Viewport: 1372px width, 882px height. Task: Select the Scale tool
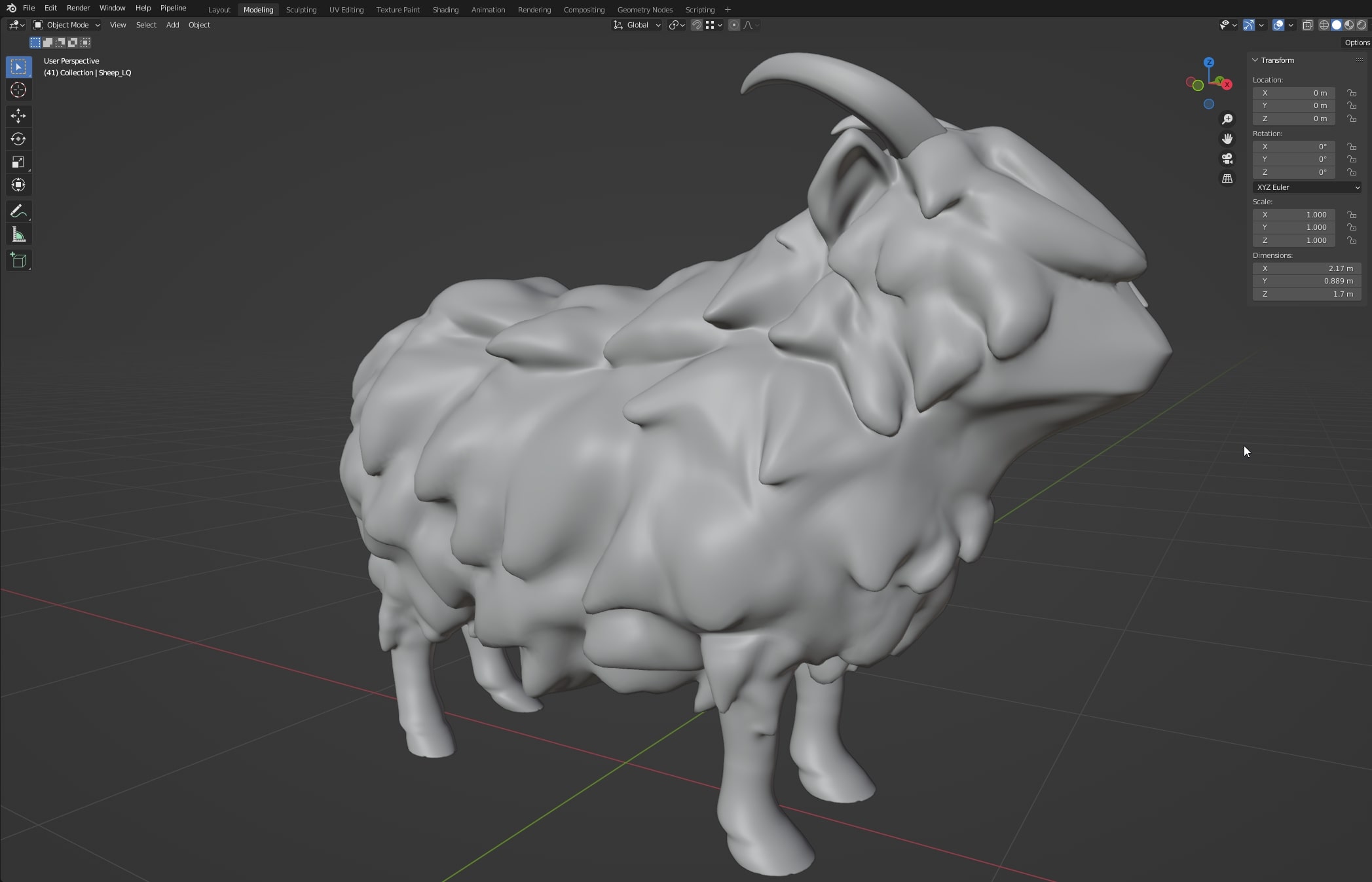(x=18, y=162)
